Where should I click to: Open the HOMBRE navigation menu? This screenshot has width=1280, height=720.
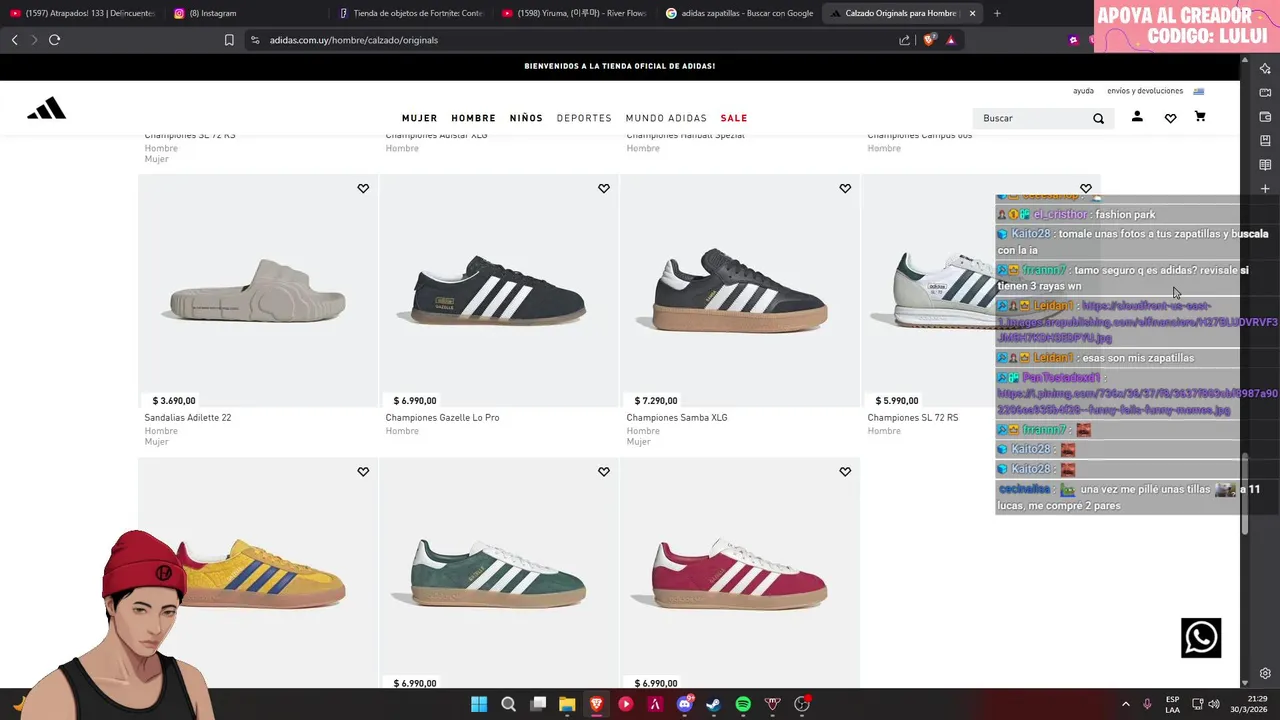[474, 118]
